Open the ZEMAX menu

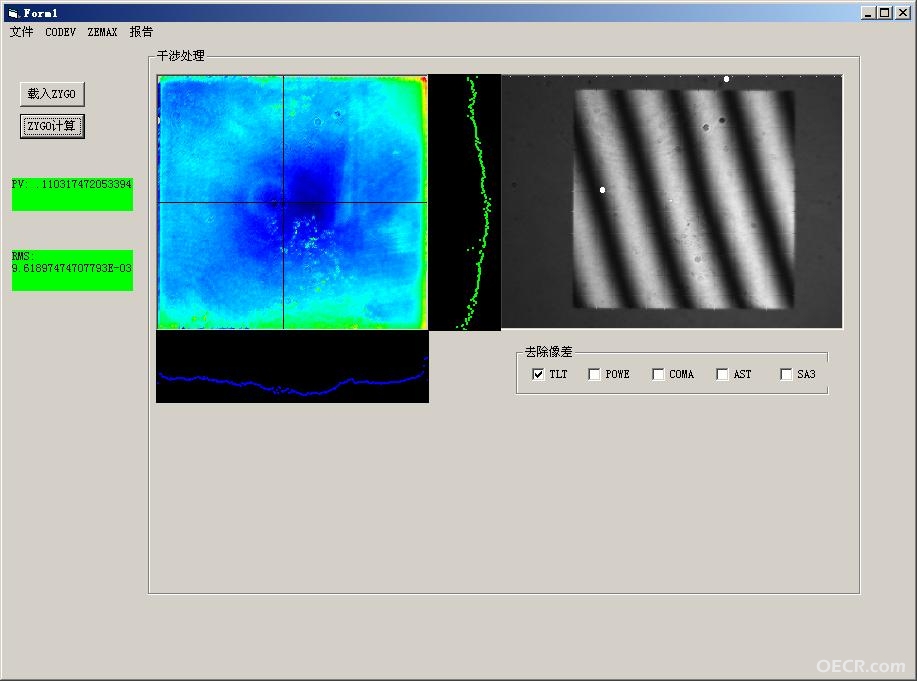102,32
